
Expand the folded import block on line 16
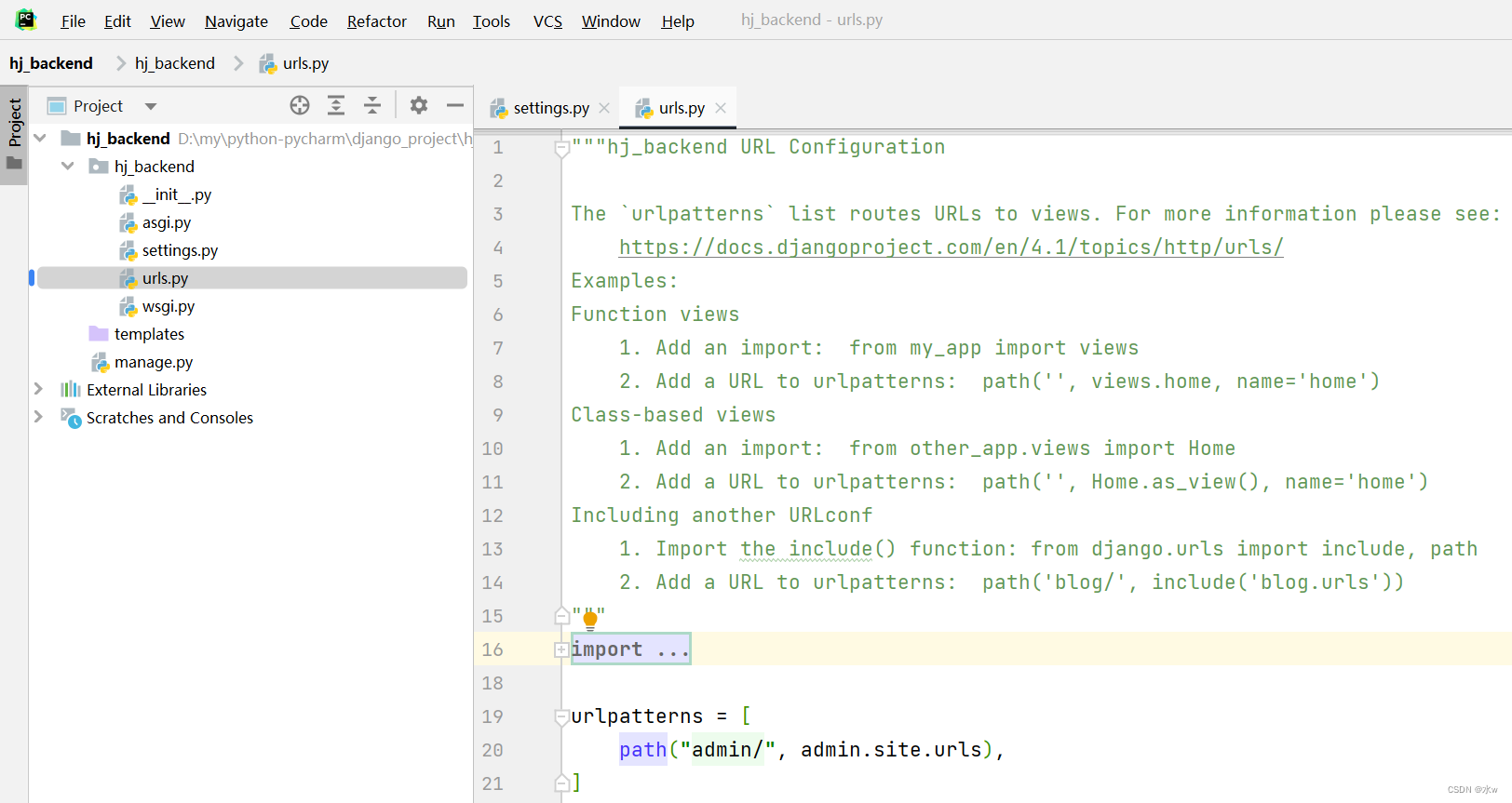point(560,649)
